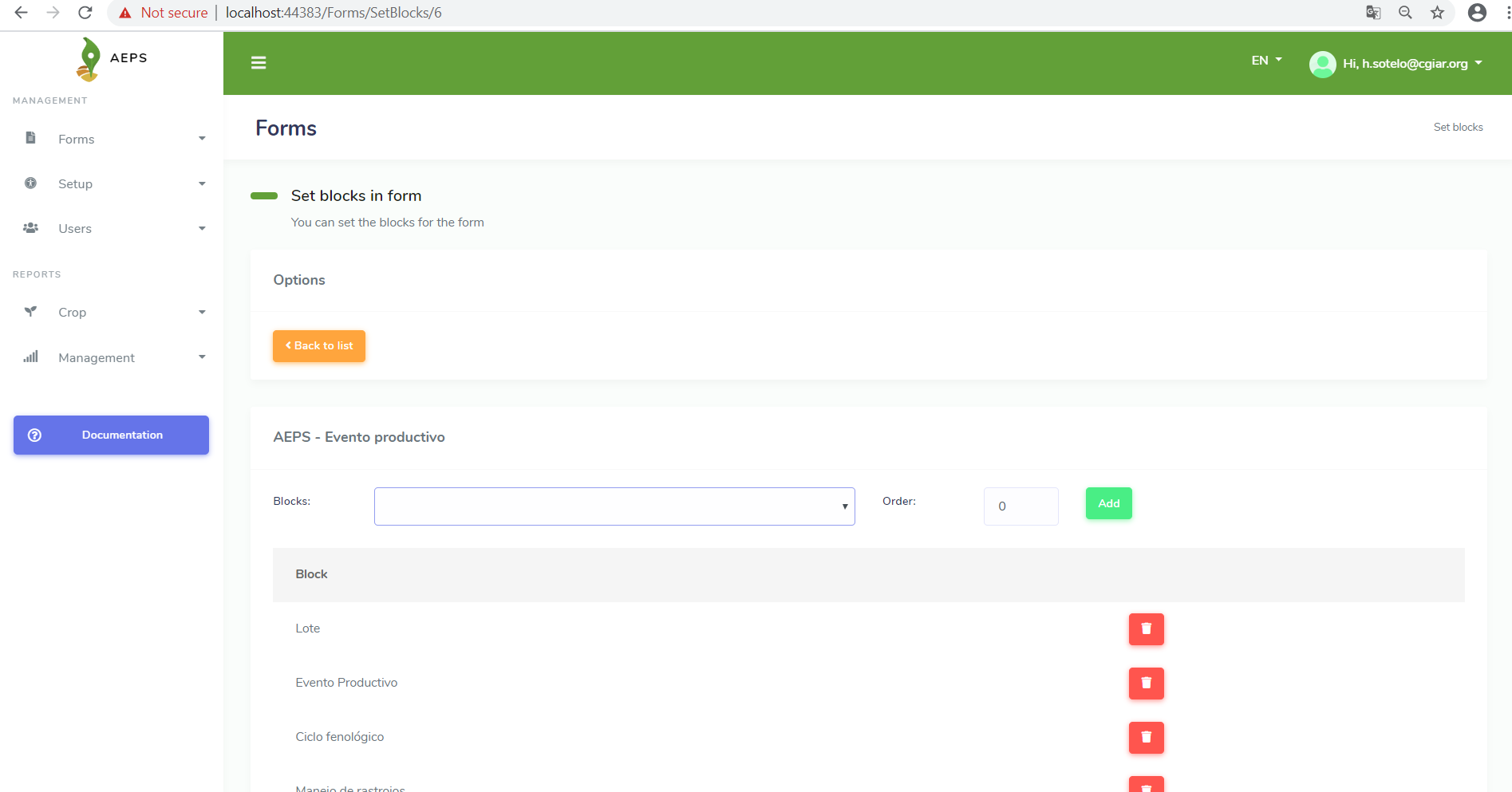
Task: Toggle the hamburger sidebar menu icon
Action: point(259,63)
